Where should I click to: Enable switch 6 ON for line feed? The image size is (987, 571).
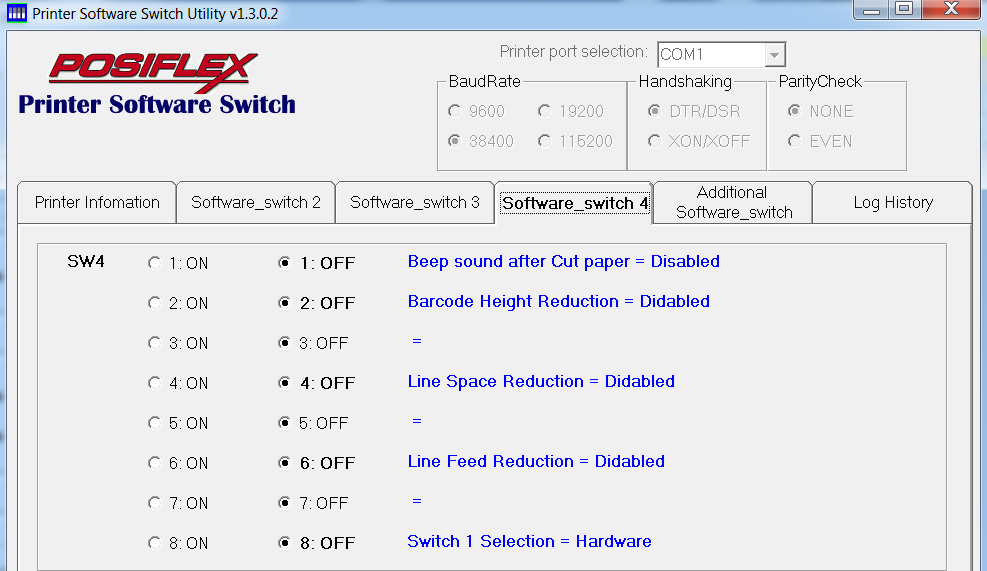coord(154,463)
